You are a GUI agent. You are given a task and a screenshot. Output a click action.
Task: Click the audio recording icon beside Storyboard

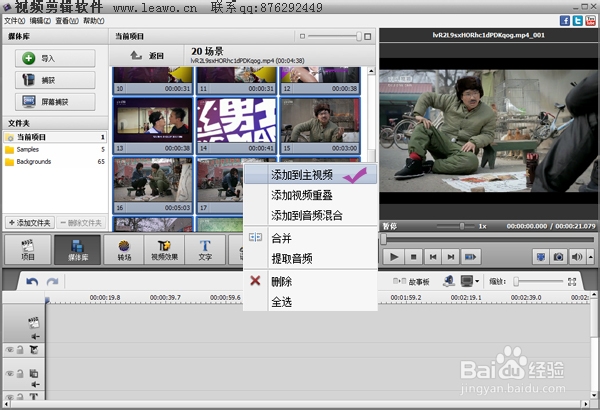[449, 281]
